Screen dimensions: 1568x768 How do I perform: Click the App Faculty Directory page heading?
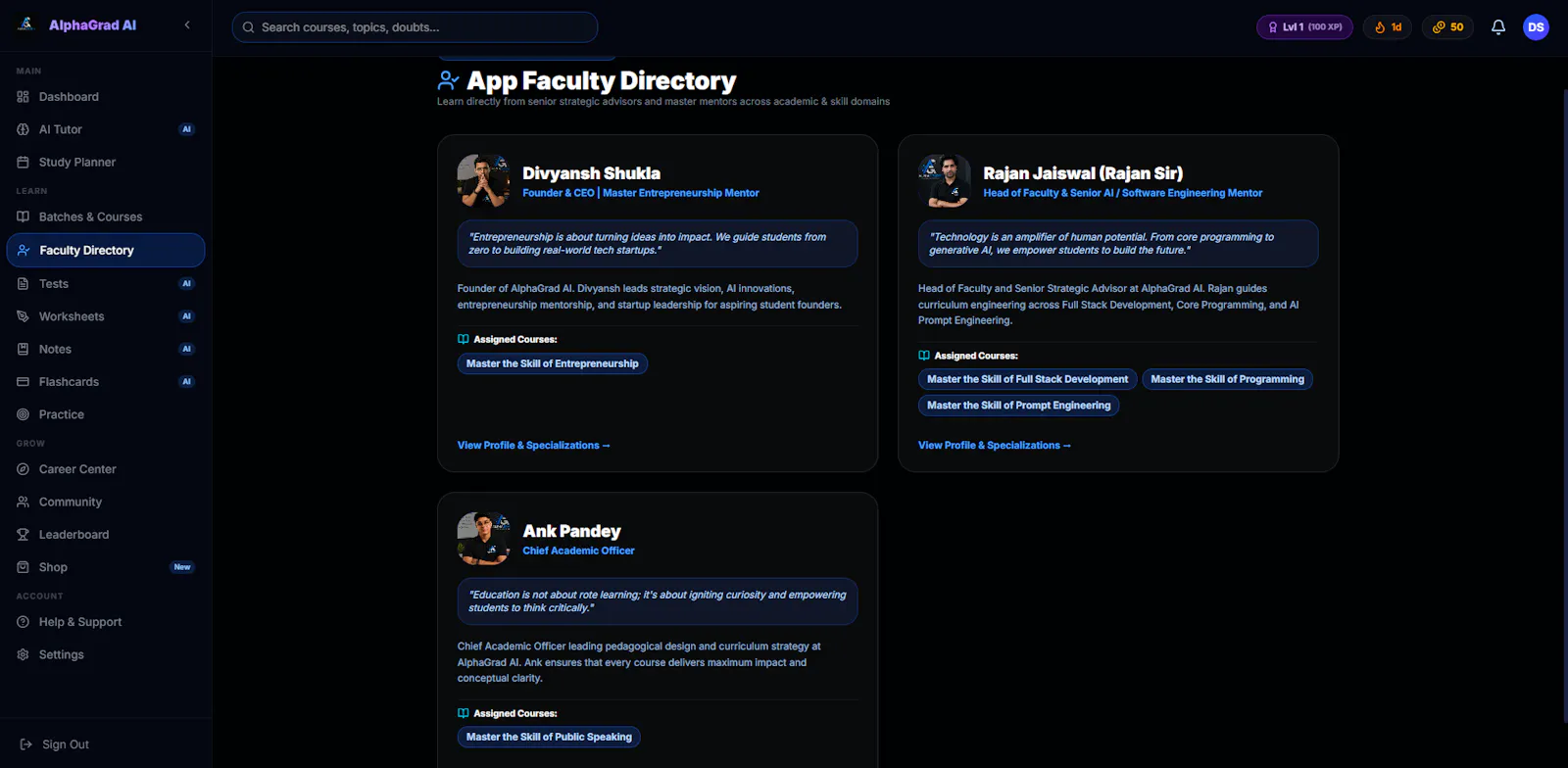pos(601,80)
